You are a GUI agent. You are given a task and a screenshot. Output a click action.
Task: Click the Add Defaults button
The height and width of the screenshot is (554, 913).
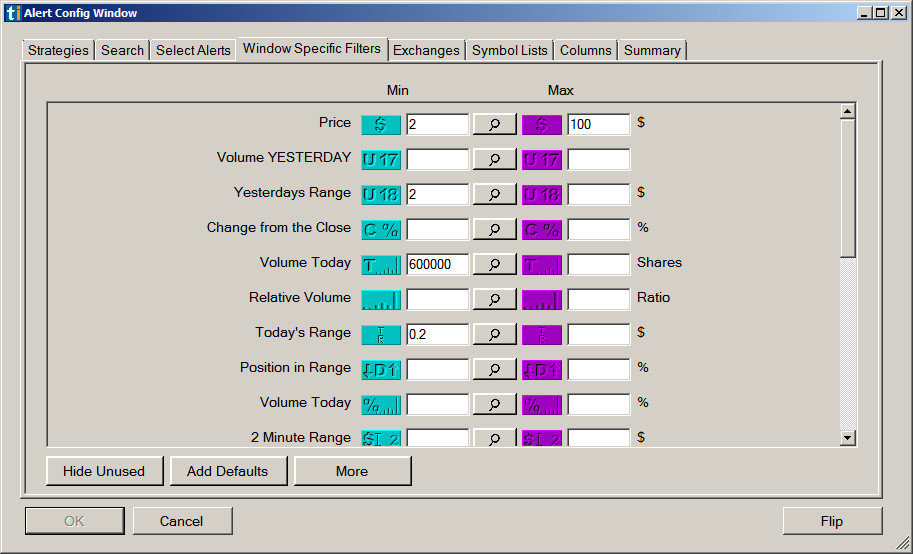point(228,471)
